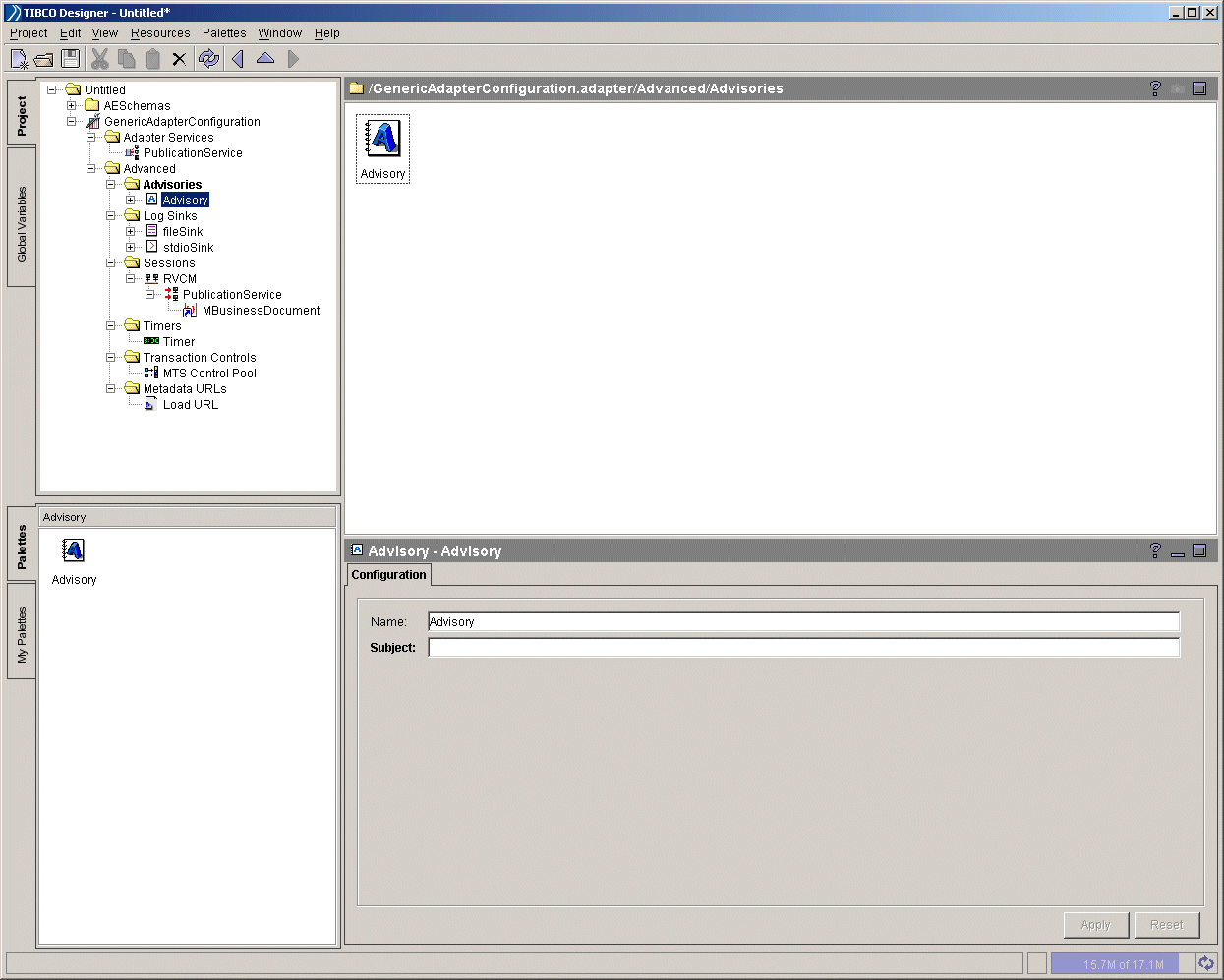Switch to My Palettes side tab

coord(22,631)
